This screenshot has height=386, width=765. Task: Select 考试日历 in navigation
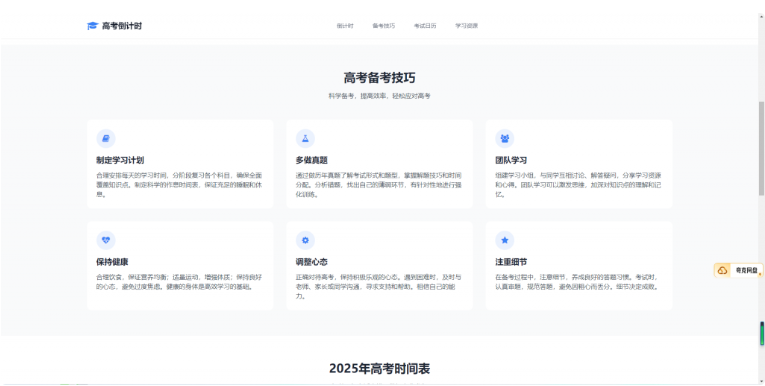tap(425, 26)
